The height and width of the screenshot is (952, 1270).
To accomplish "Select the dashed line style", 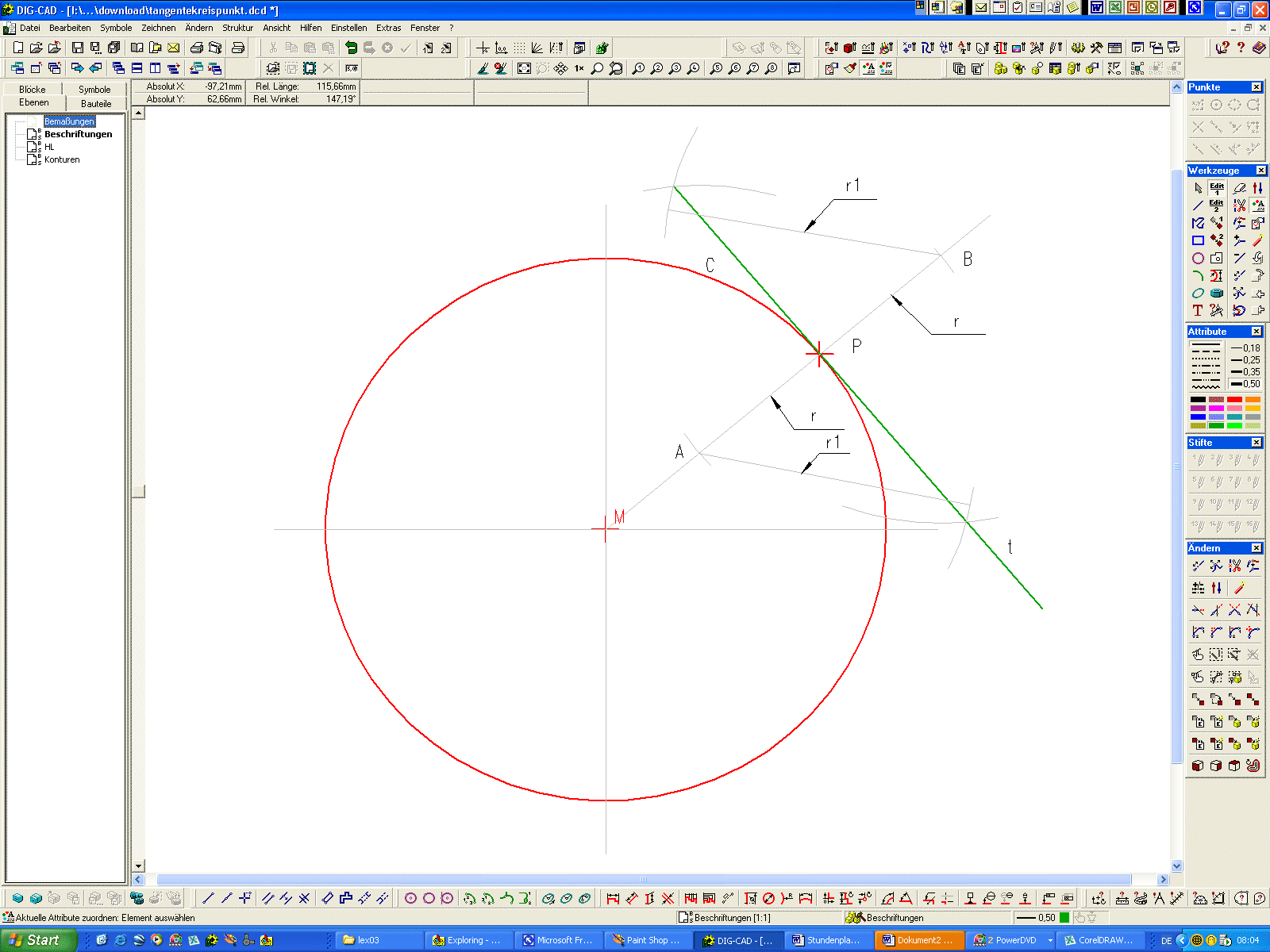I will (x=1206, y=351).
